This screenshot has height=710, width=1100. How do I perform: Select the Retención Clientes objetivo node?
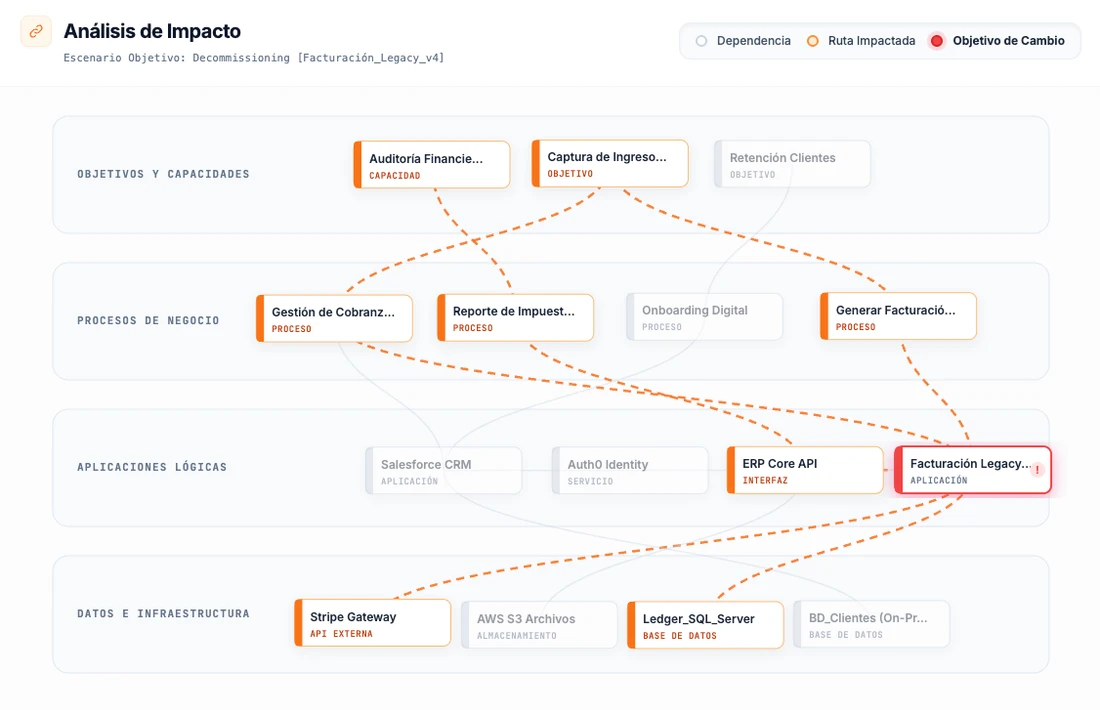(x=791, y=163)
